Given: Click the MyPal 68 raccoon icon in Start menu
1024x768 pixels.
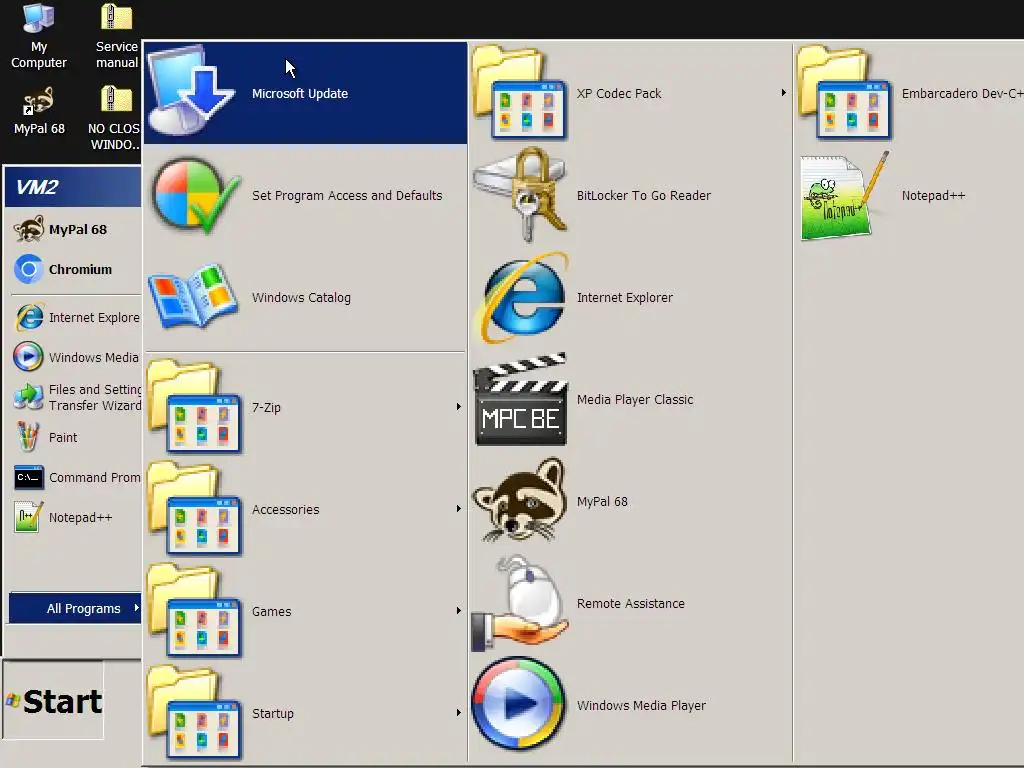Looking at the screenshot, I should pyautogui.click(x=29, y=229).
